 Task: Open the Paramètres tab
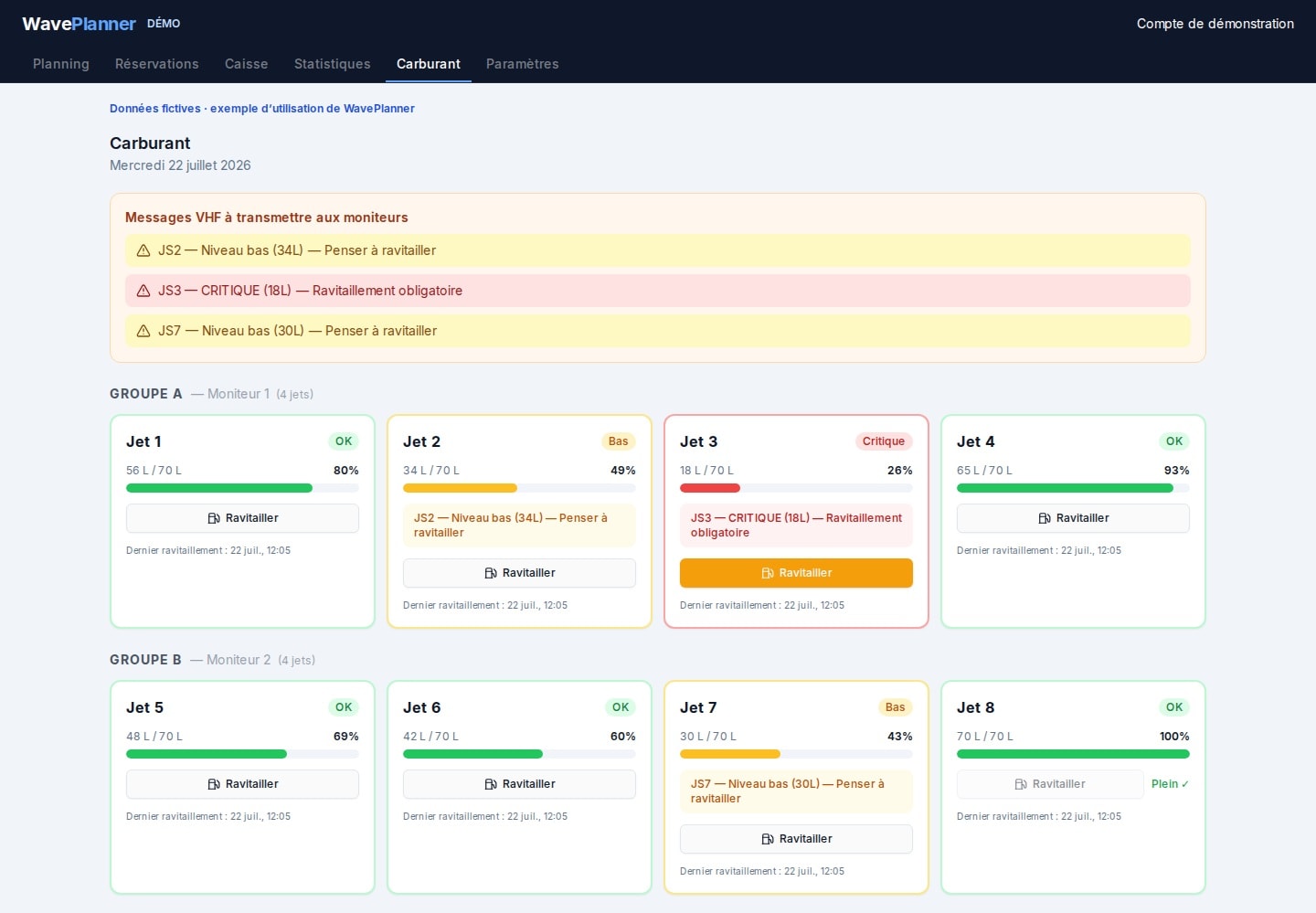tap(523, 64)
